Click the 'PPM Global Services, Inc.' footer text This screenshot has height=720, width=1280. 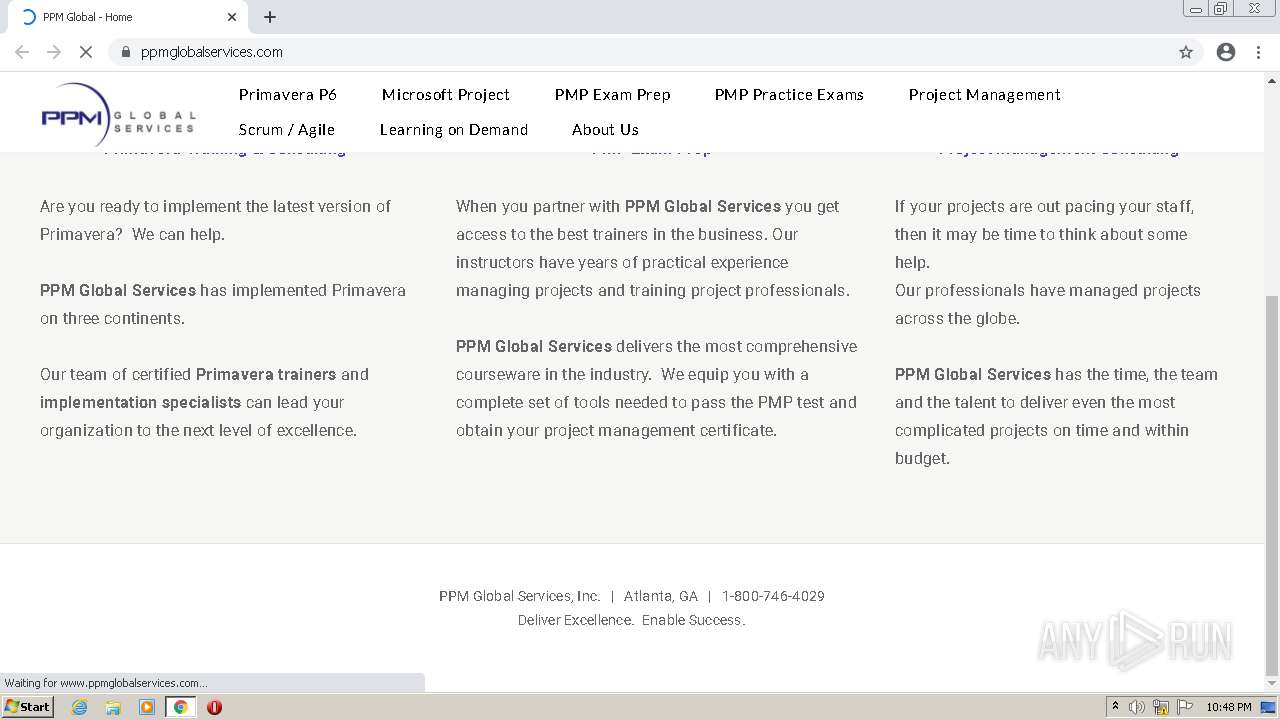520,596
